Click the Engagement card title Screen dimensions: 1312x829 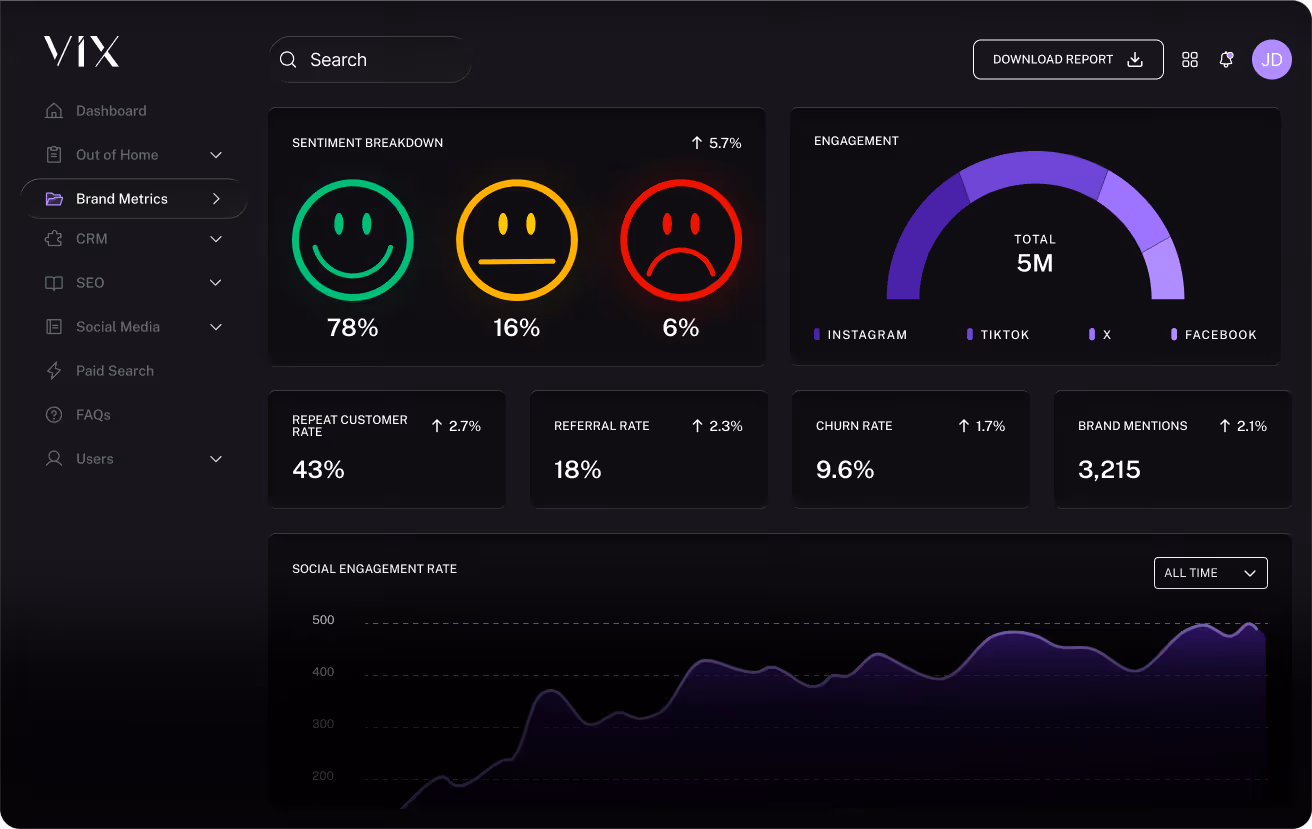pyautogui.click(x=856, y=141)
